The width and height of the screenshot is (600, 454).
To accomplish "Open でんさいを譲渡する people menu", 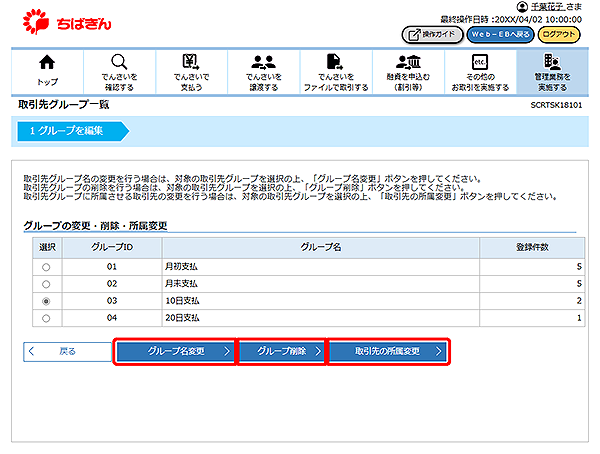I will (x=265, y=70).
